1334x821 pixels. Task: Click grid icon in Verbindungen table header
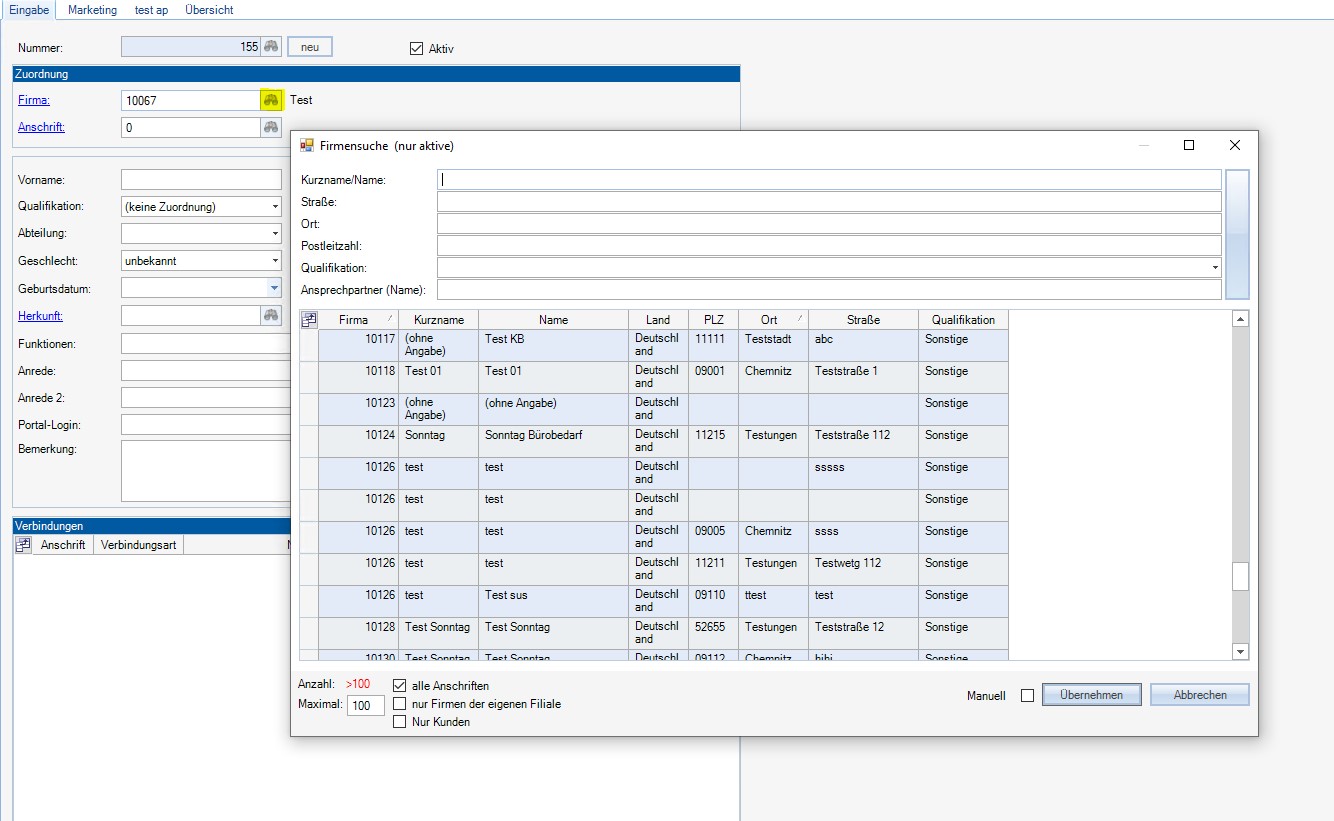pos(23,545)
